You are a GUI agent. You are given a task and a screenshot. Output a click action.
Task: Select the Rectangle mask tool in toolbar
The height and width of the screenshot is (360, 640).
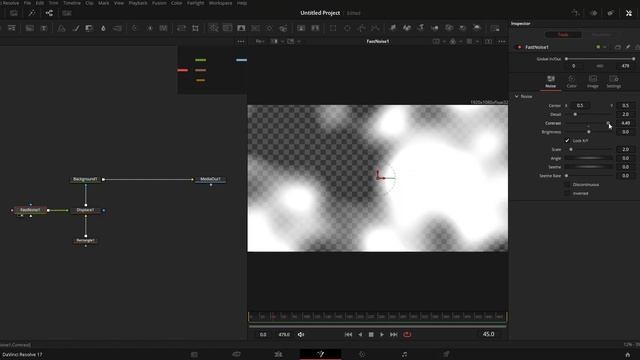coord(333,28)
